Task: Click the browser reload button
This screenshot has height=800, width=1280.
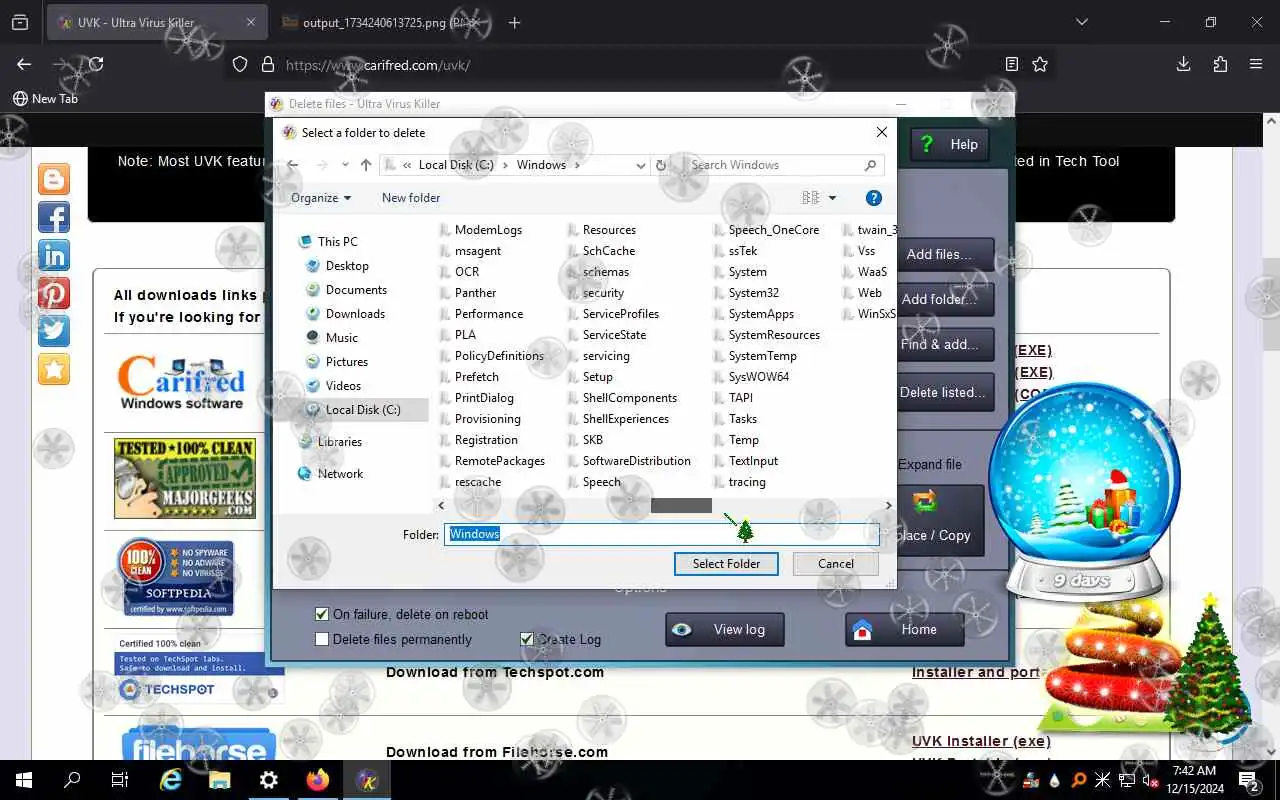Action: coord(96,64)
